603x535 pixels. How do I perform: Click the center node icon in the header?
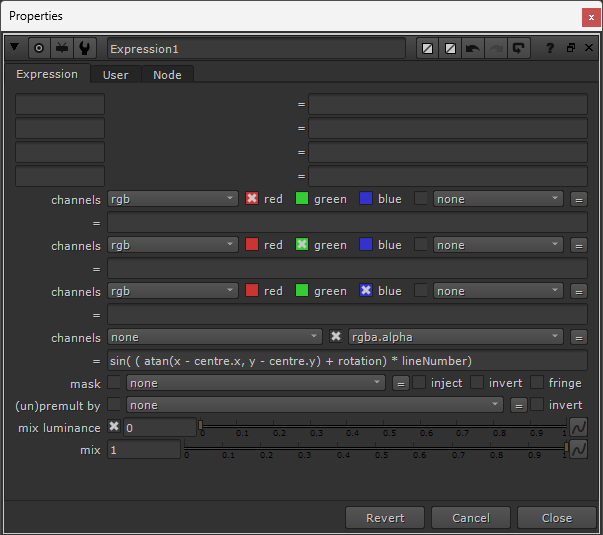[39, 48]
